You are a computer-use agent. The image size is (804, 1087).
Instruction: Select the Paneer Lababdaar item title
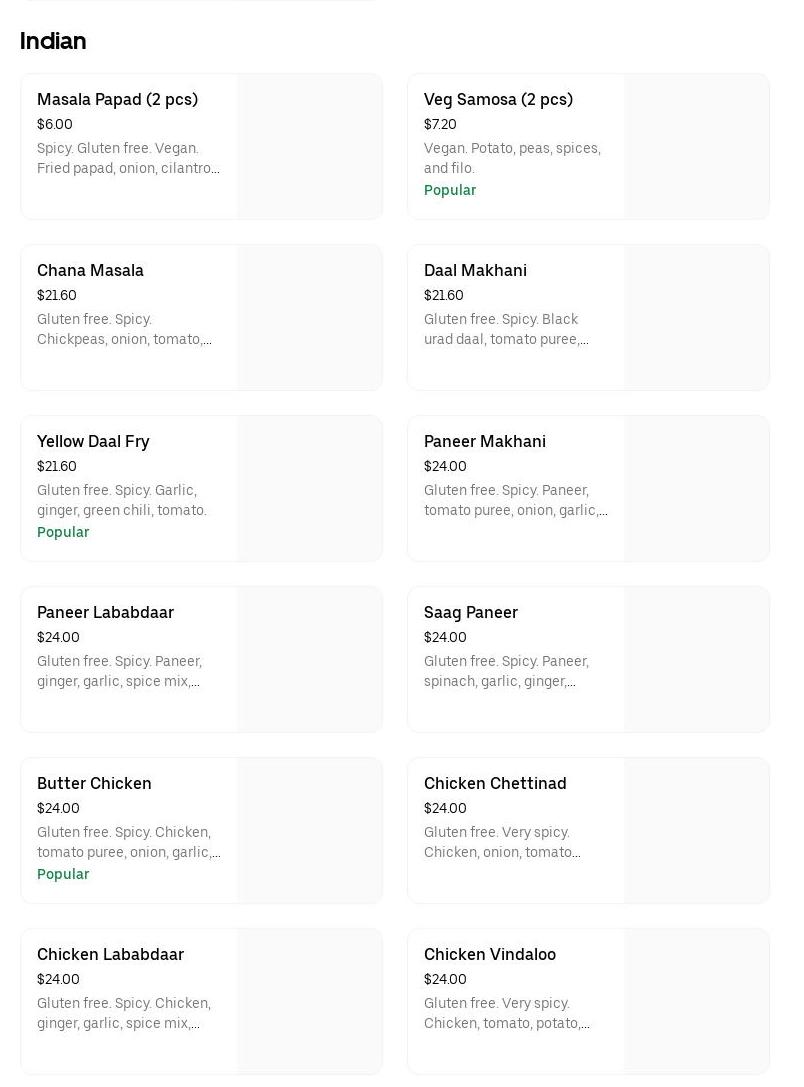click(x=105, y=613)
